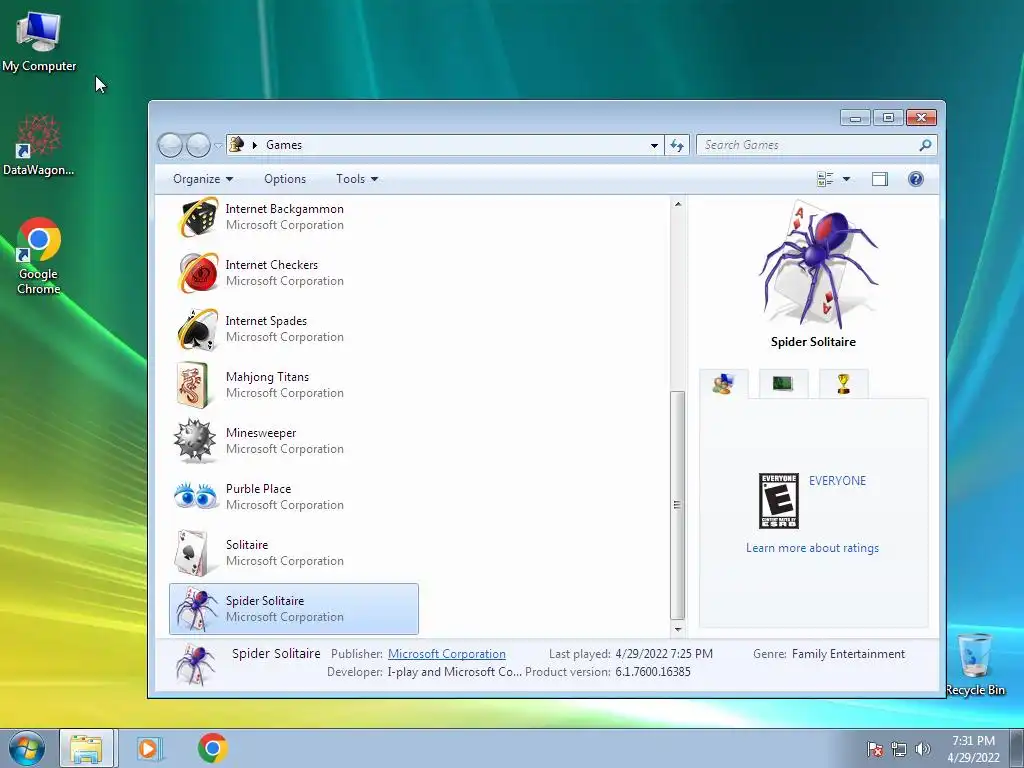Open the Tools dropdown menu
Image resolution: width=1024 pixels, height=768 pixels.
357,179
